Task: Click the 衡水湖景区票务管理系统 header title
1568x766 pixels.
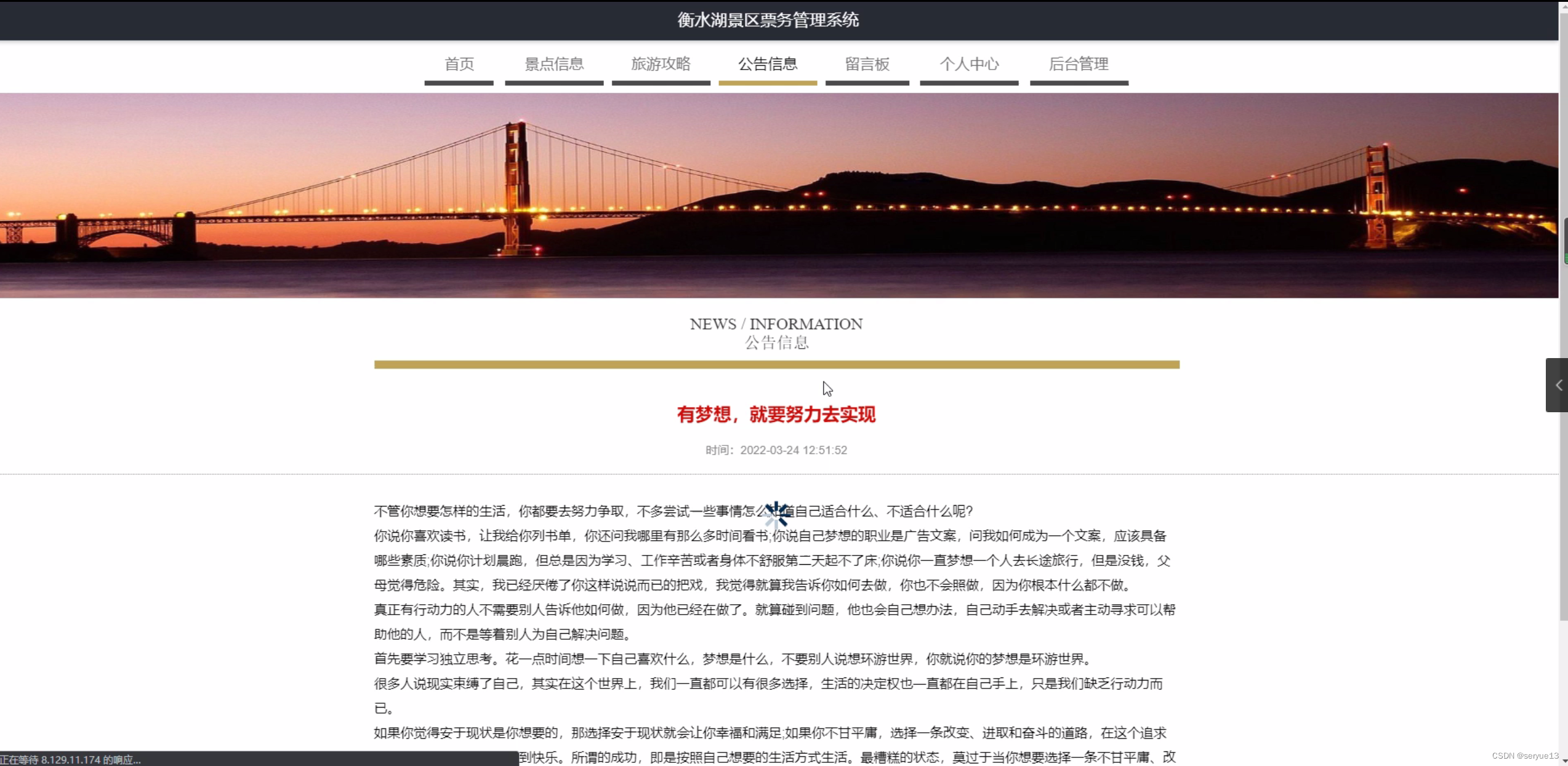Action: click(x=768, y=20)
